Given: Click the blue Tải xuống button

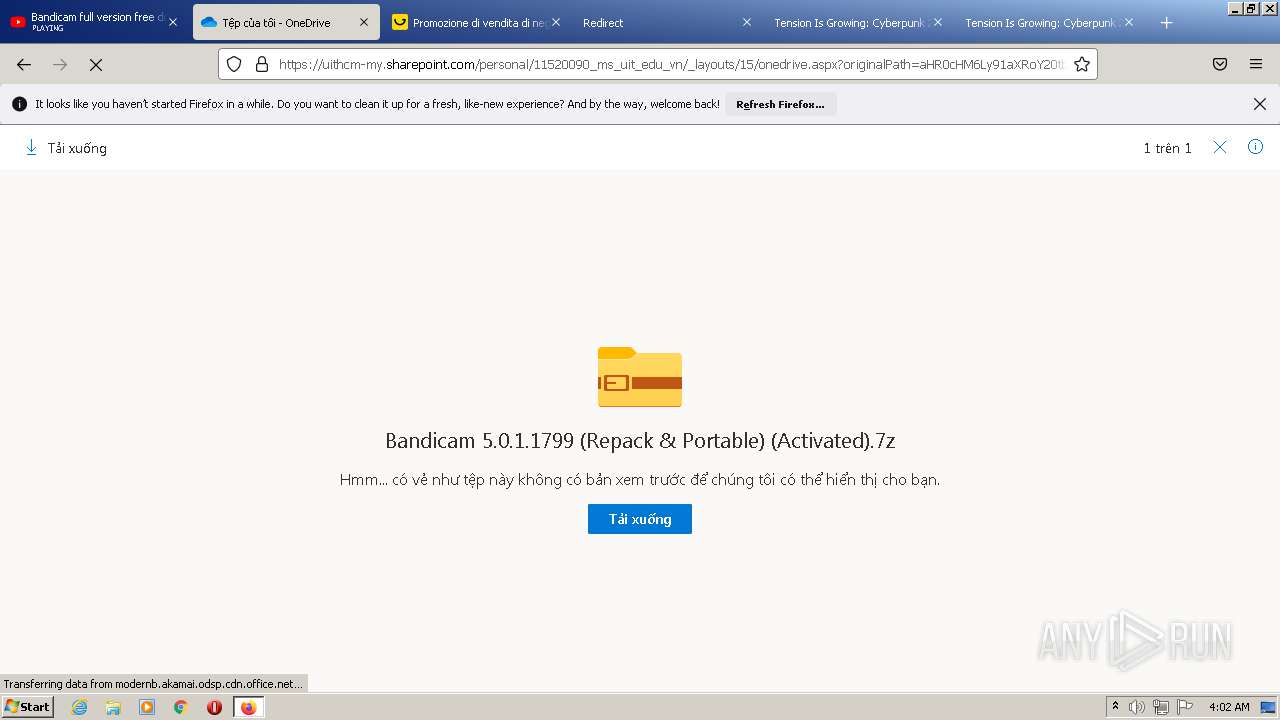Looking at the screenshot, I should tap(640, 519).
